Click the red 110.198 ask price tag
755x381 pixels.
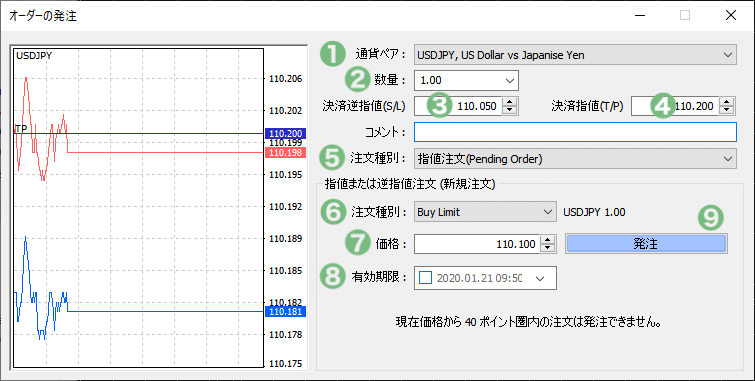click(286, 153)
